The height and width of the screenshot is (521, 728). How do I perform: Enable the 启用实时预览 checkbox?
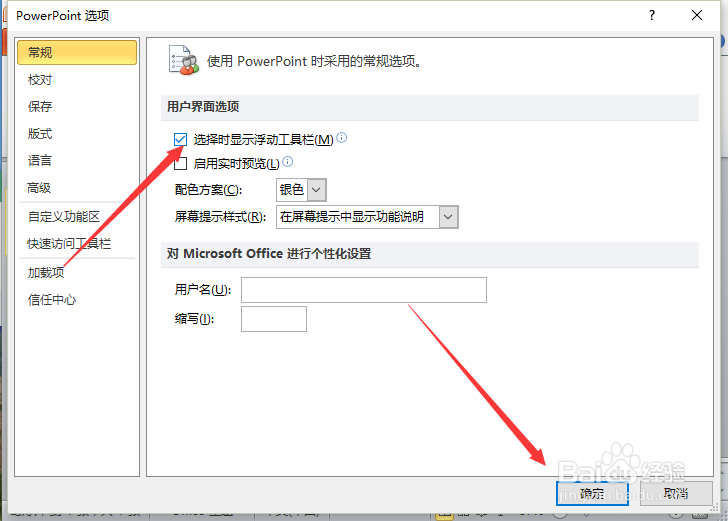tap(180, 163)
